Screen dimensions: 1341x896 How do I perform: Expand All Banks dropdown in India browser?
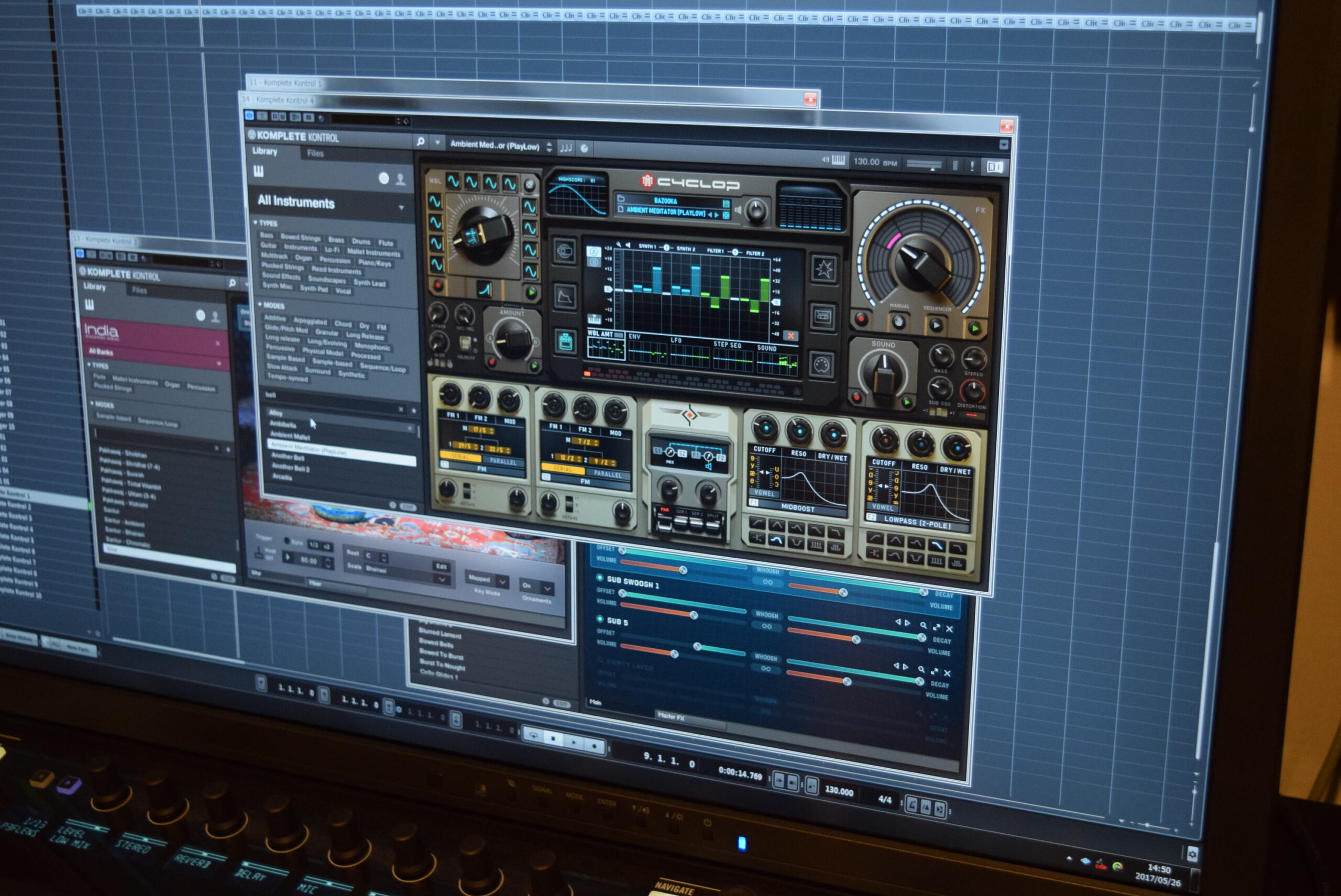(218, 363)
